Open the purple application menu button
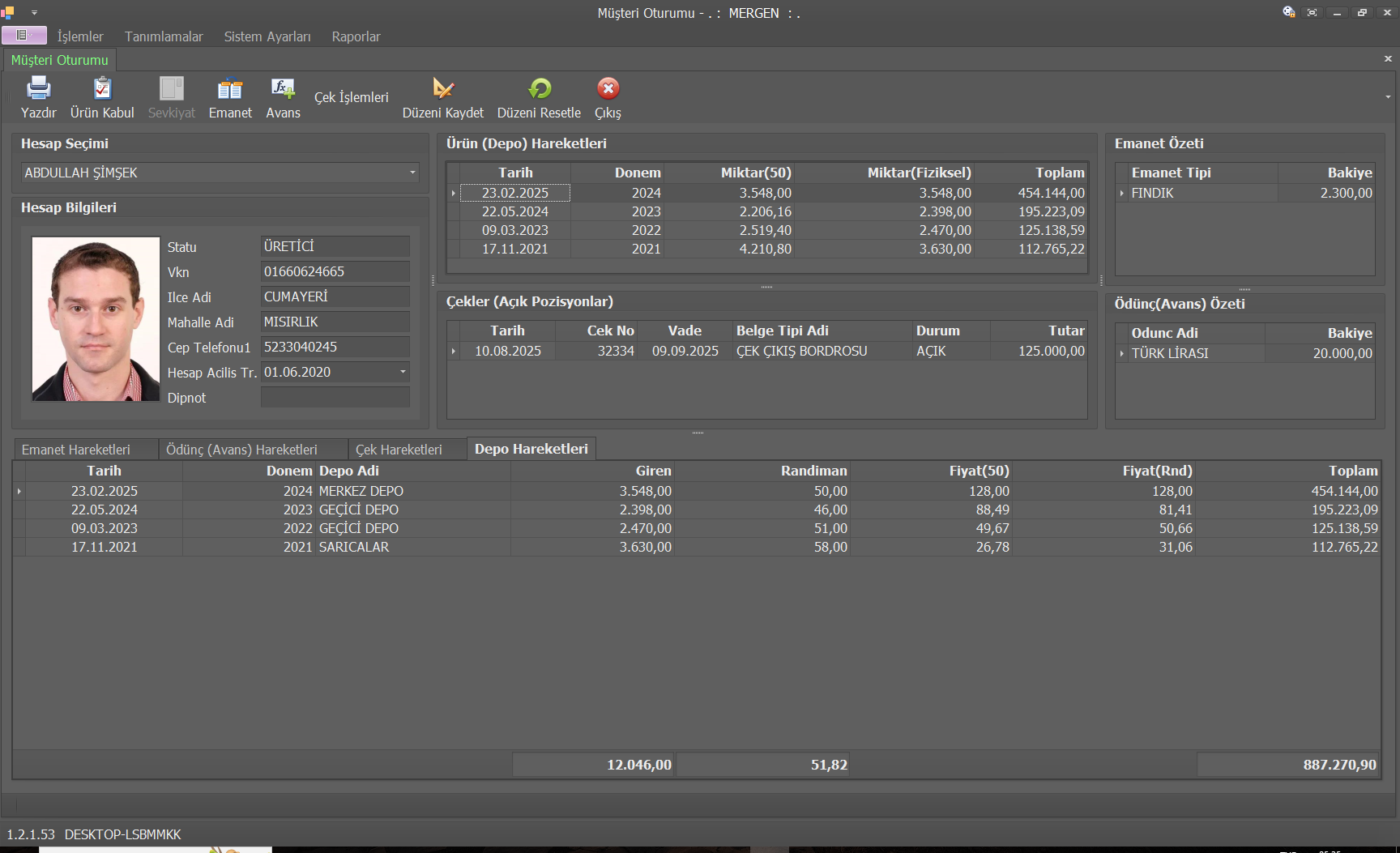The width and height of the screenshot is (1400, 853). [23, 35]
